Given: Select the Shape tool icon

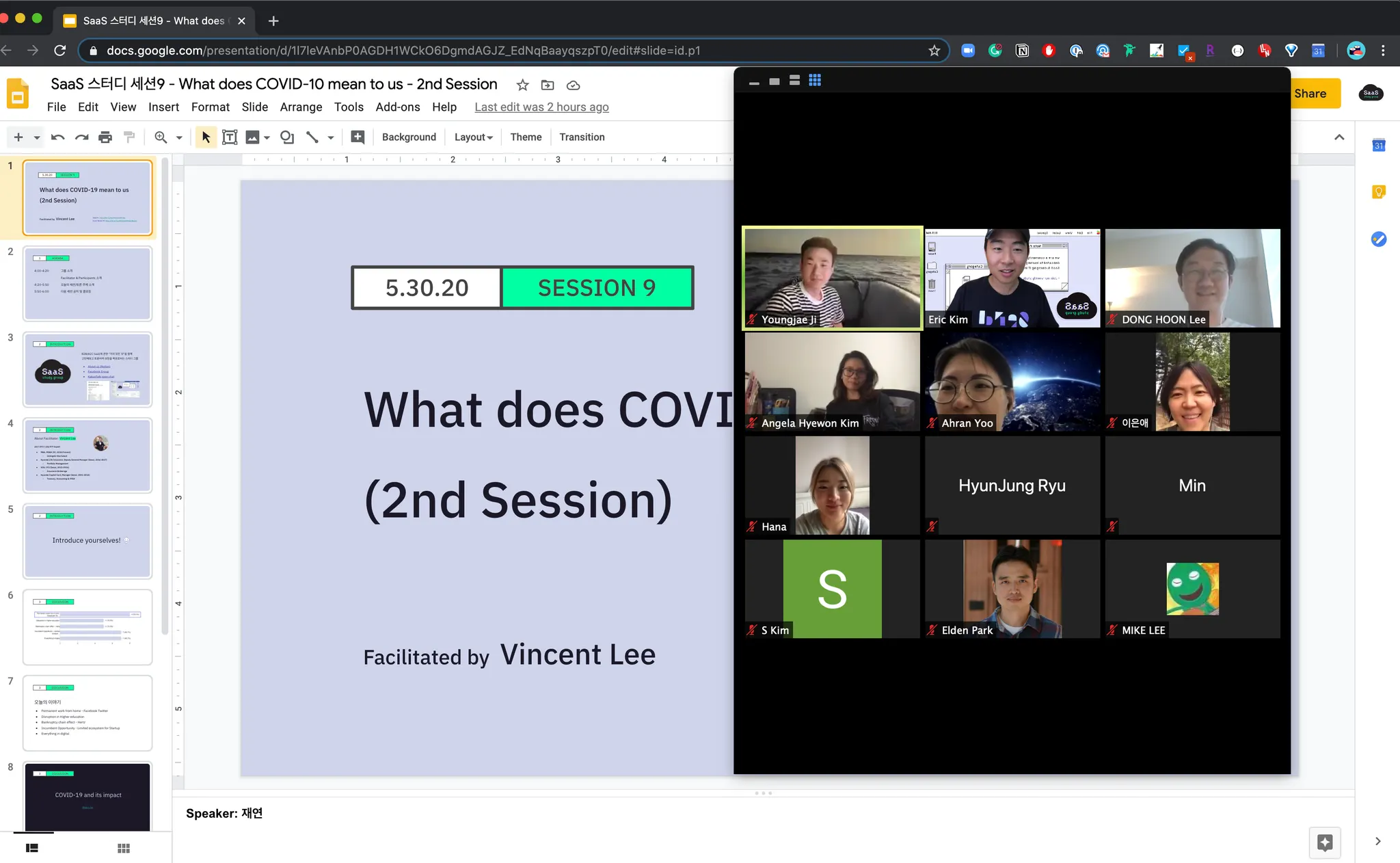Looking at the screenshot, I should tap(287, 137).
